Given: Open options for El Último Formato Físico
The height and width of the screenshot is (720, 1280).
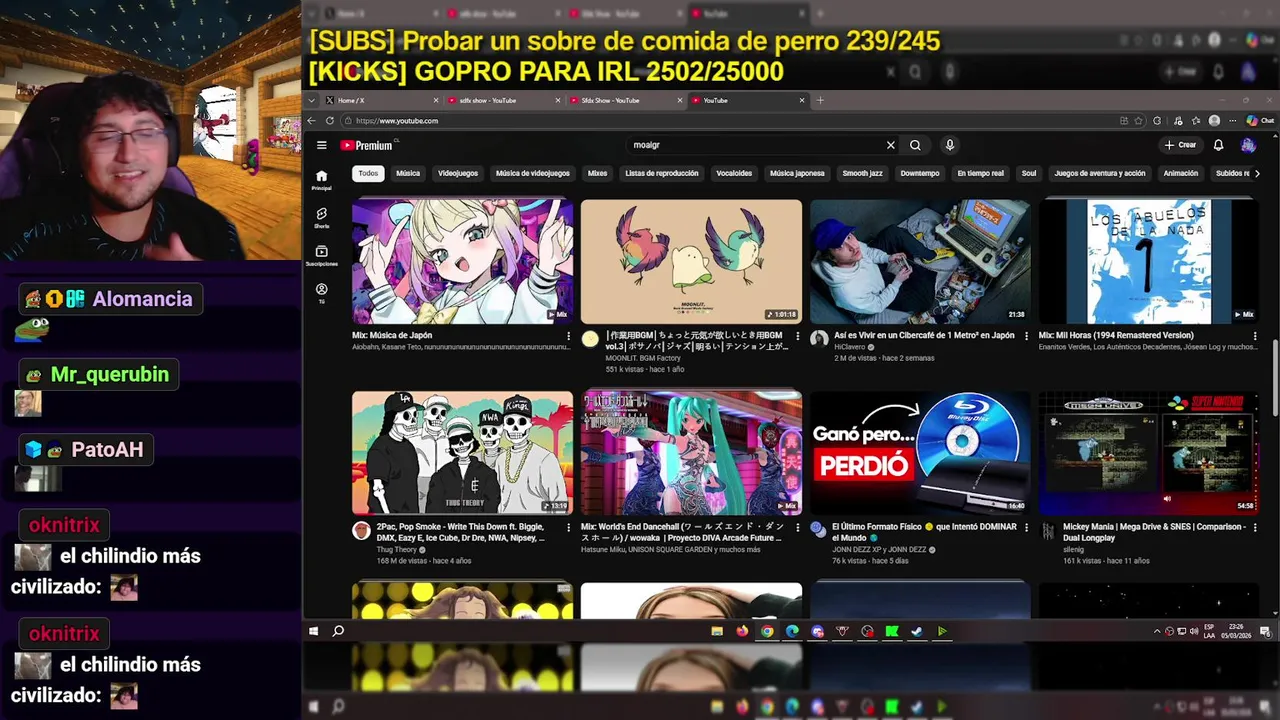Looking at the screenshot, I should (x=1027, y=527).
